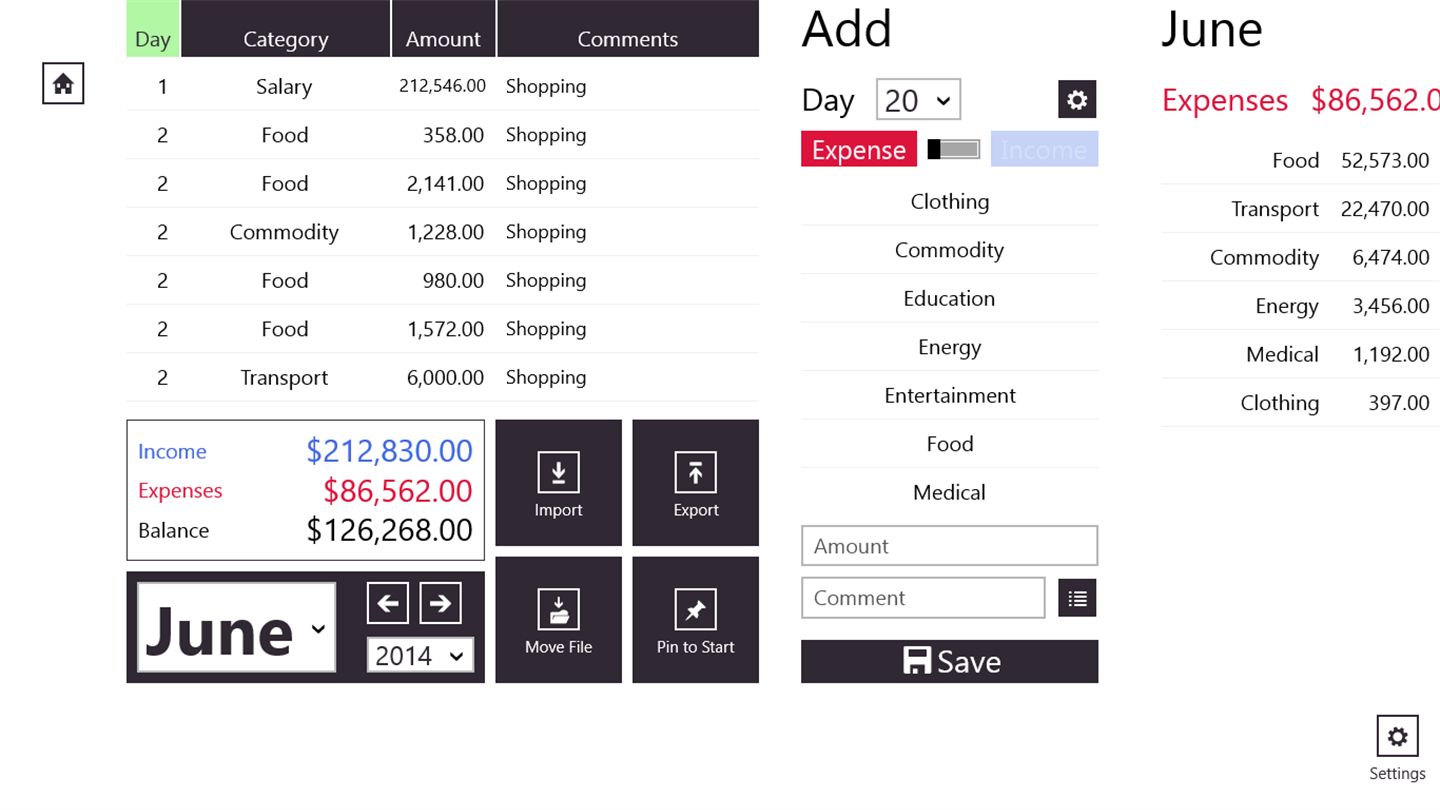The width and height of the screenshot is (1440, 810).
Task: Pin to Start tile
Action: (695, 620)
